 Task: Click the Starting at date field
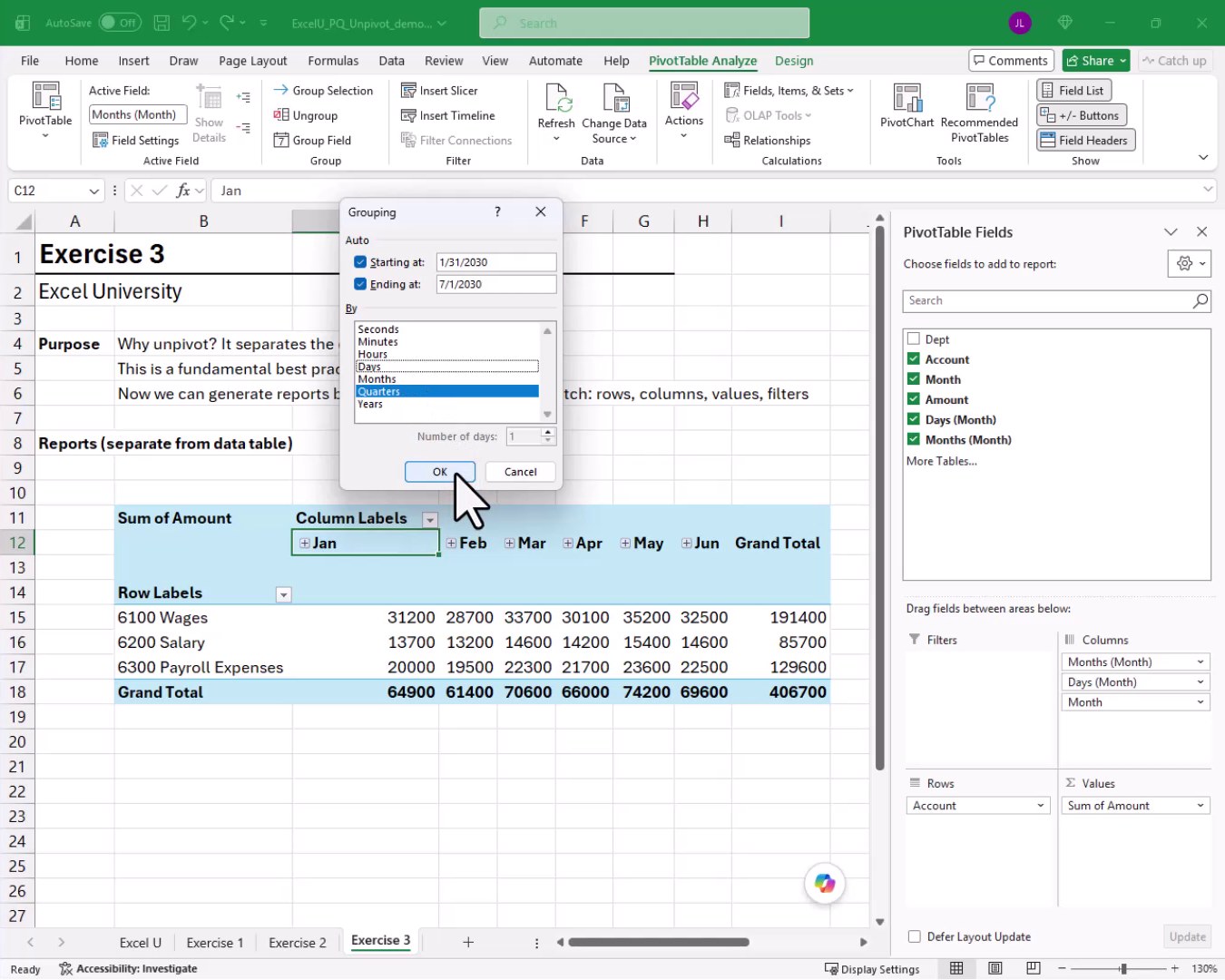pyautogui.click(x=495, y=262)
